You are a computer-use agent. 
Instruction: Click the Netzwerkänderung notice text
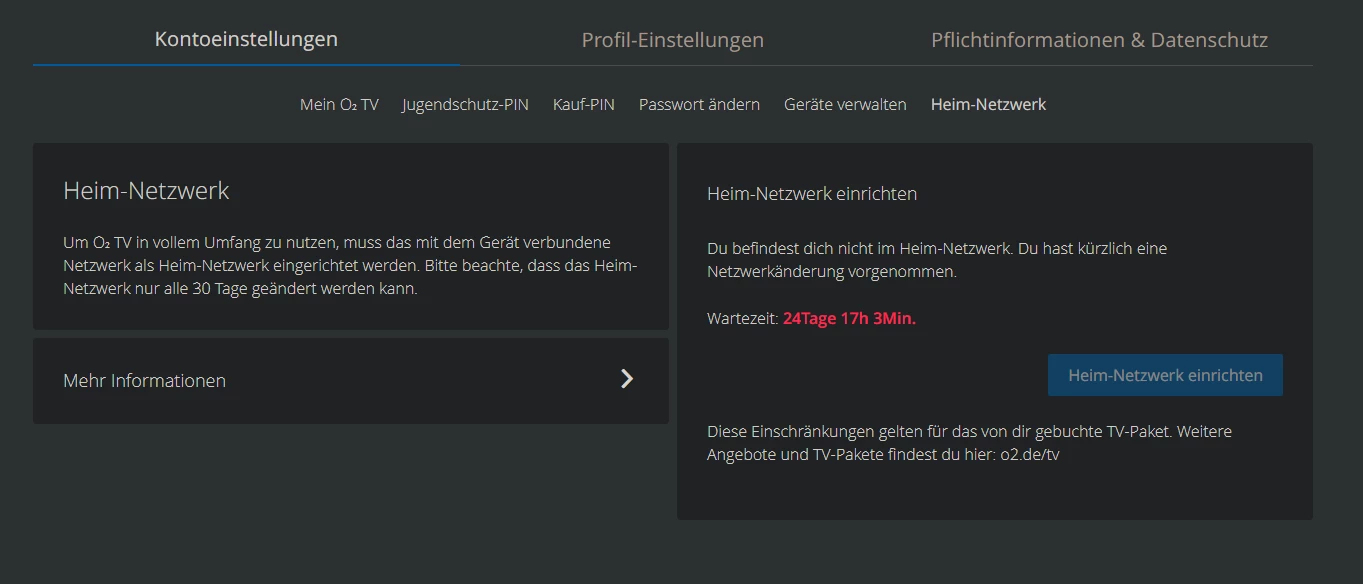pyautogui.click(x=936, y=260)
